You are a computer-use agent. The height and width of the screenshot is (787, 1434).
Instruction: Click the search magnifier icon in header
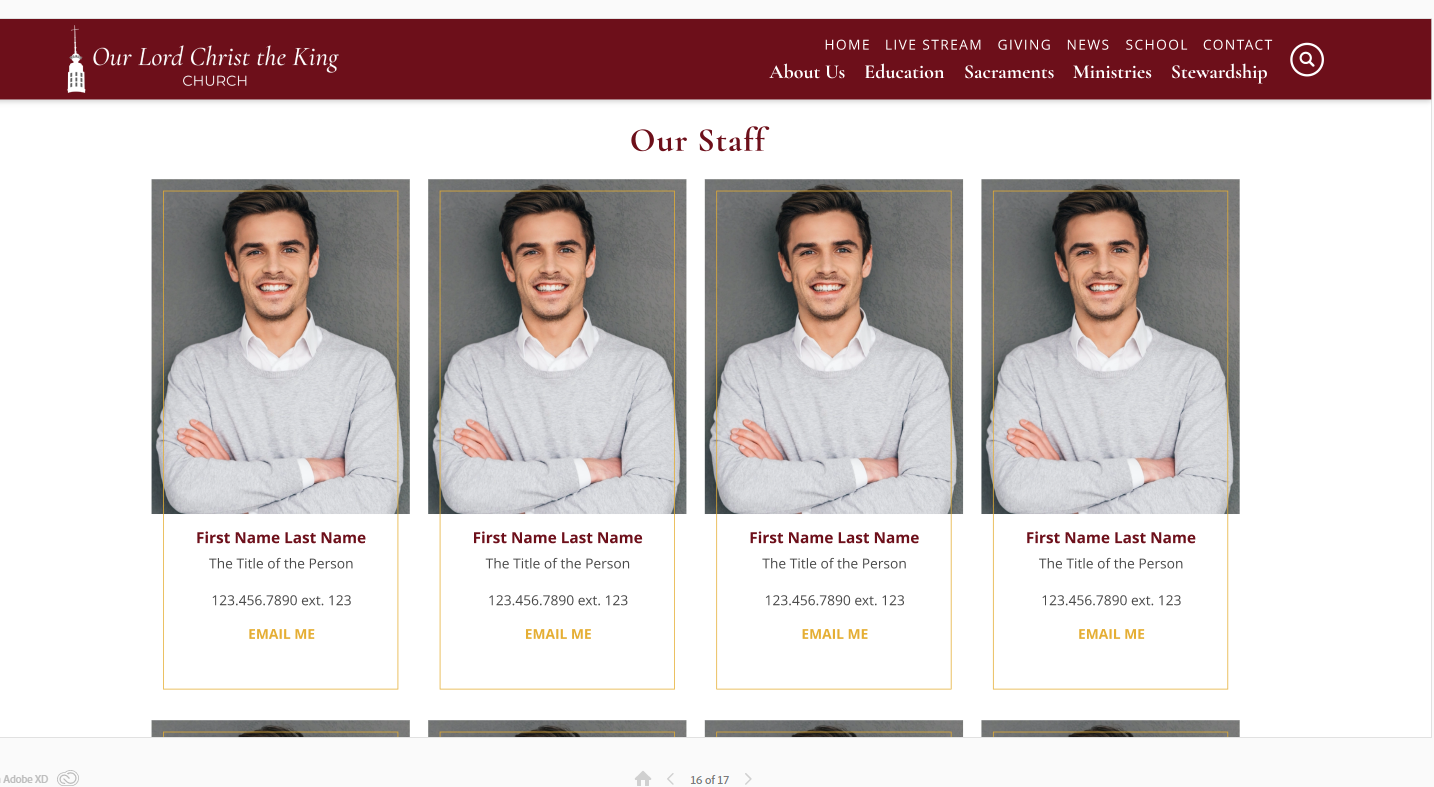point(1307,60)
